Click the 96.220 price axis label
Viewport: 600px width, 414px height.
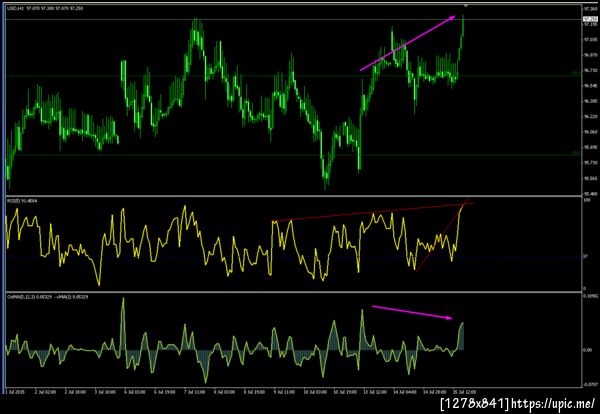[589, 117]
